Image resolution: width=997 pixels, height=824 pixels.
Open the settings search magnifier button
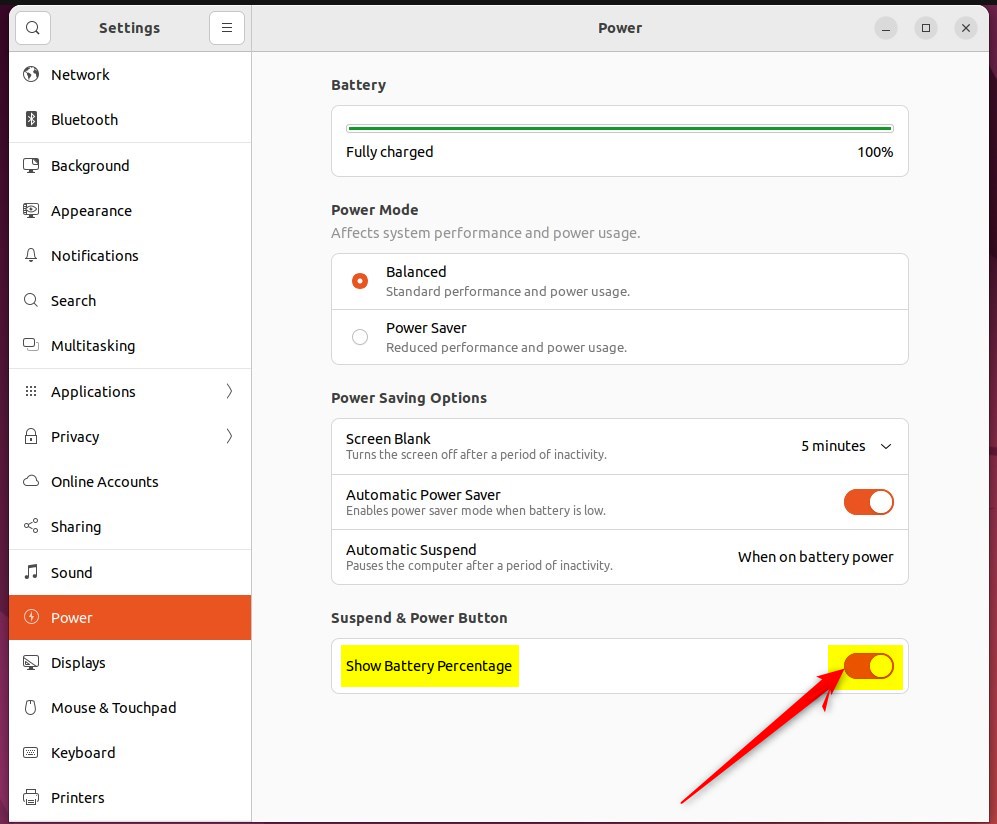pyautogui.click(x=32, y=28)
